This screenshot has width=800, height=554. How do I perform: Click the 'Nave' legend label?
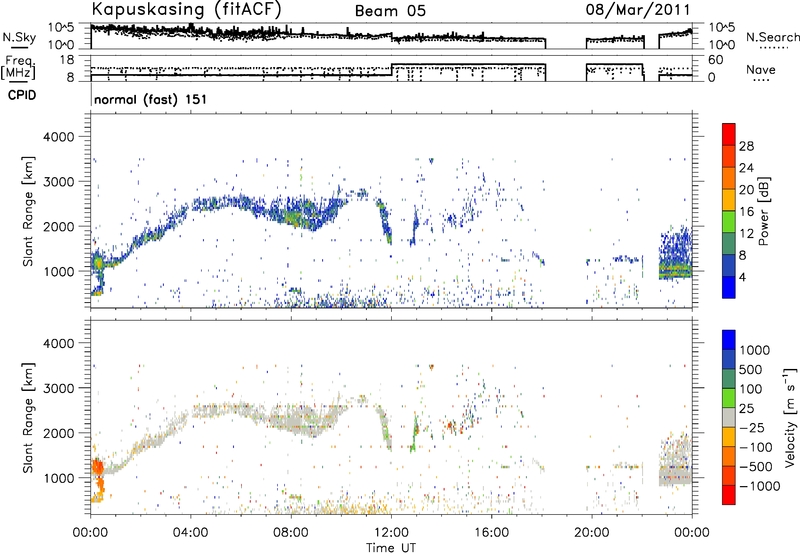[761, 70]
